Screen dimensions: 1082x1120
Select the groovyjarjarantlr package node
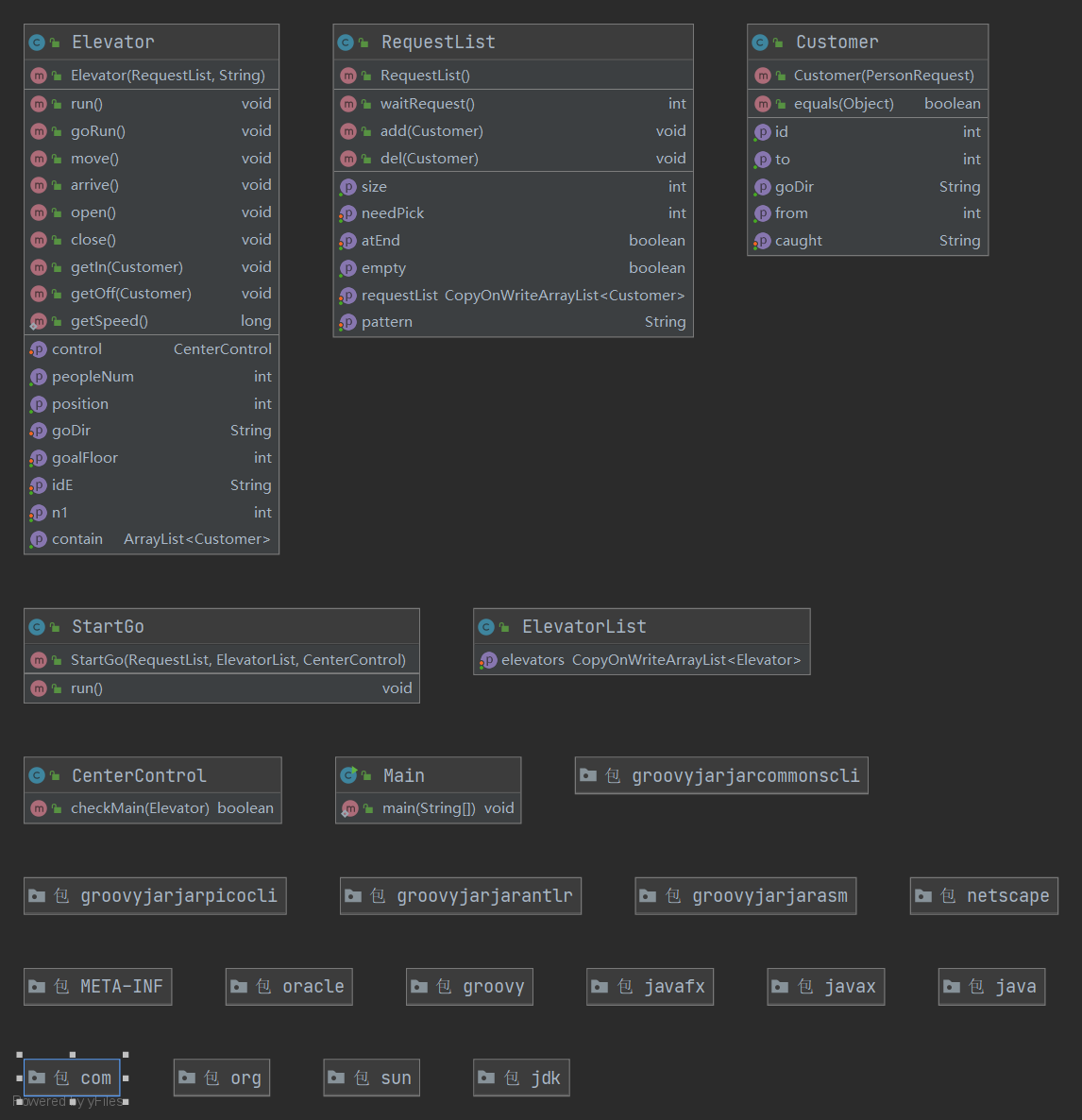coord(461,895)
